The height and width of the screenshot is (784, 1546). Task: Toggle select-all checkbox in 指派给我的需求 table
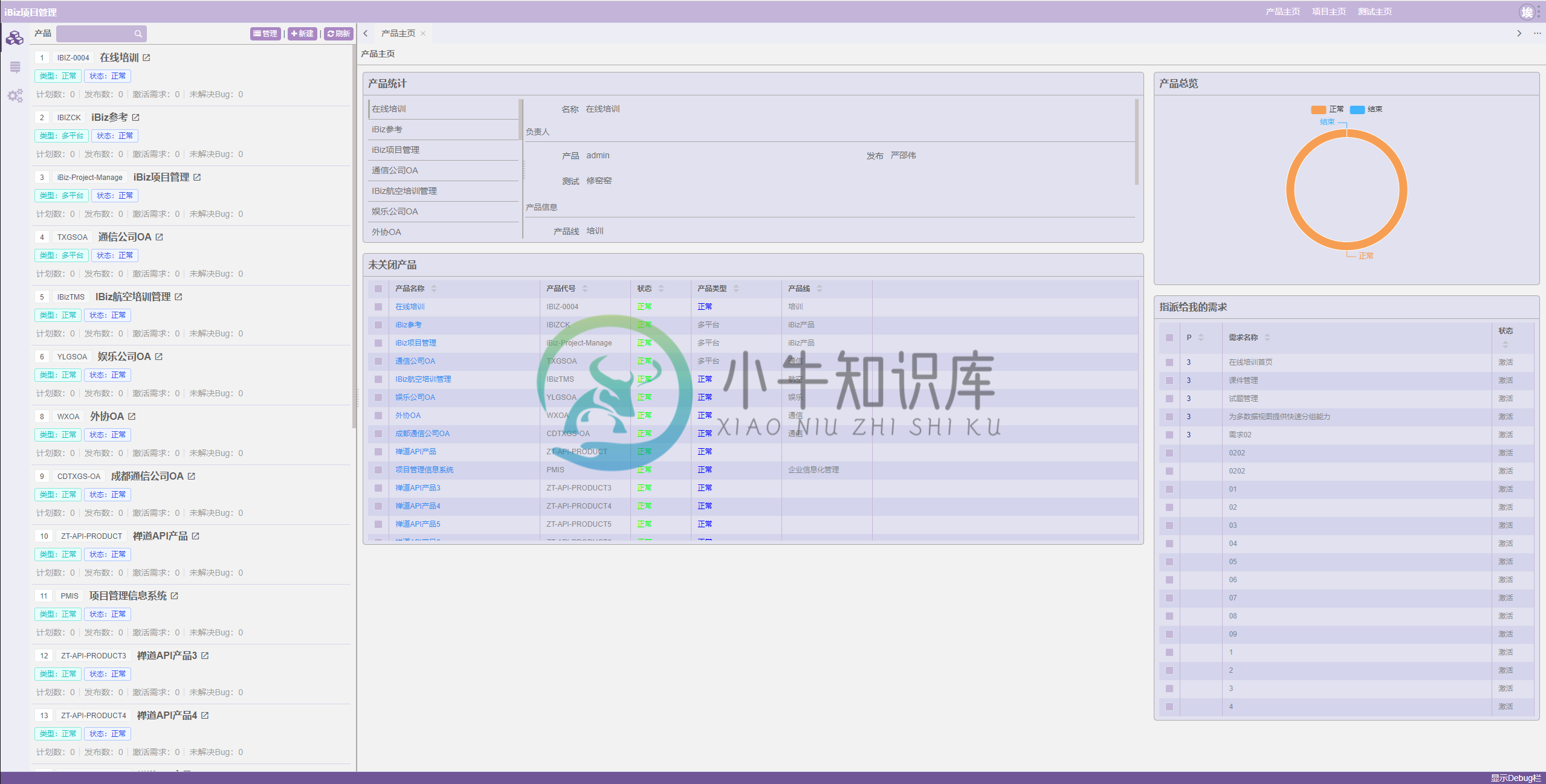pos(1169,338)
